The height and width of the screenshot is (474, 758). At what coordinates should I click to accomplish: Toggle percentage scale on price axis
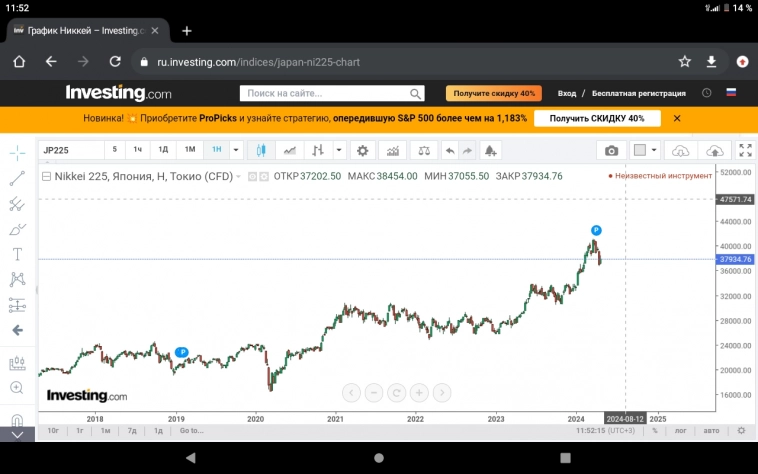(x=655, y=431)
